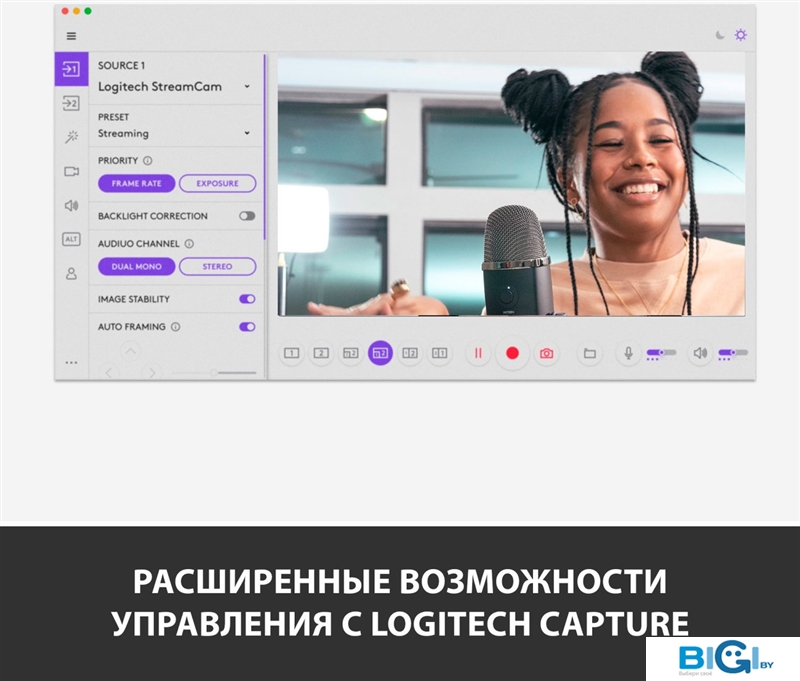Open the recordings folder icon
The image size is (800, 681).
coord(590,353)
